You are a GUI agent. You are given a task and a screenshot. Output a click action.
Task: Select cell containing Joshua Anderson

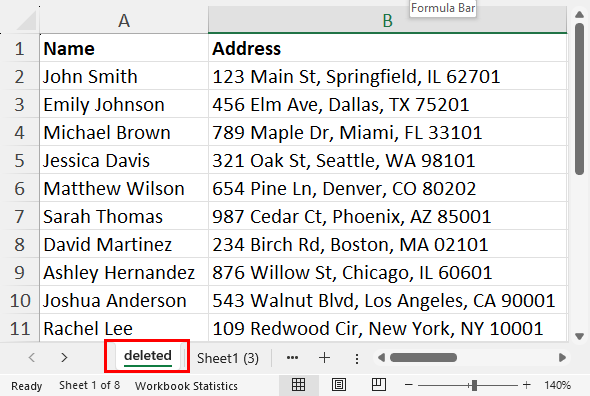124,300
